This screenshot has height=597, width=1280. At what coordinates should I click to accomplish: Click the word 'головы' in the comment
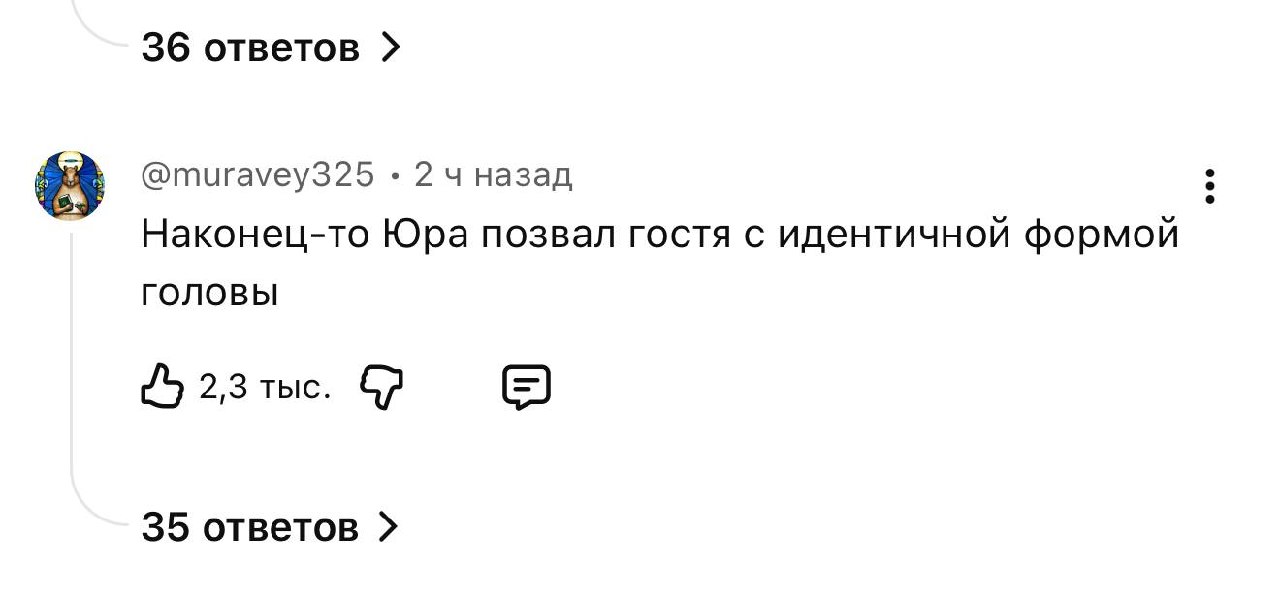click(209, 294)
